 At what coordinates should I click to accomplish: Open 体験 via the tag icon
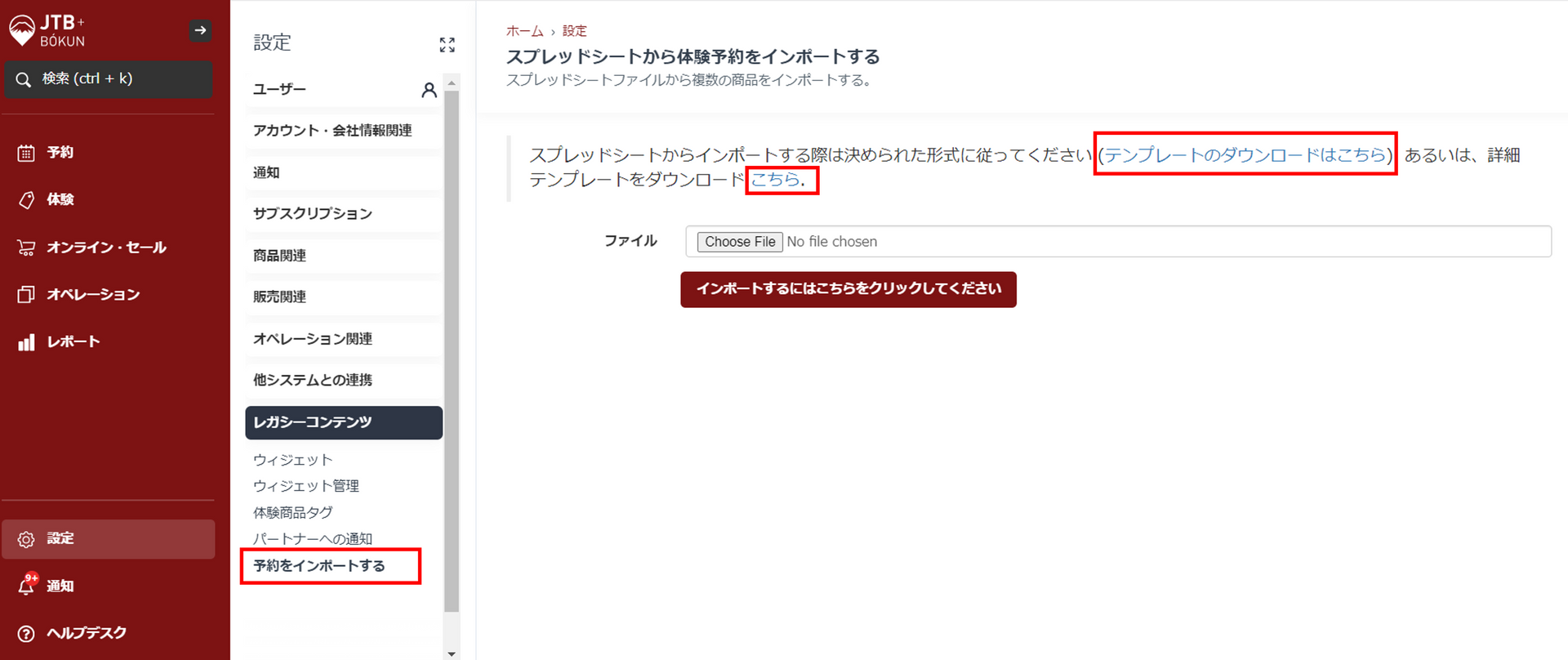[x=26, y=200]
